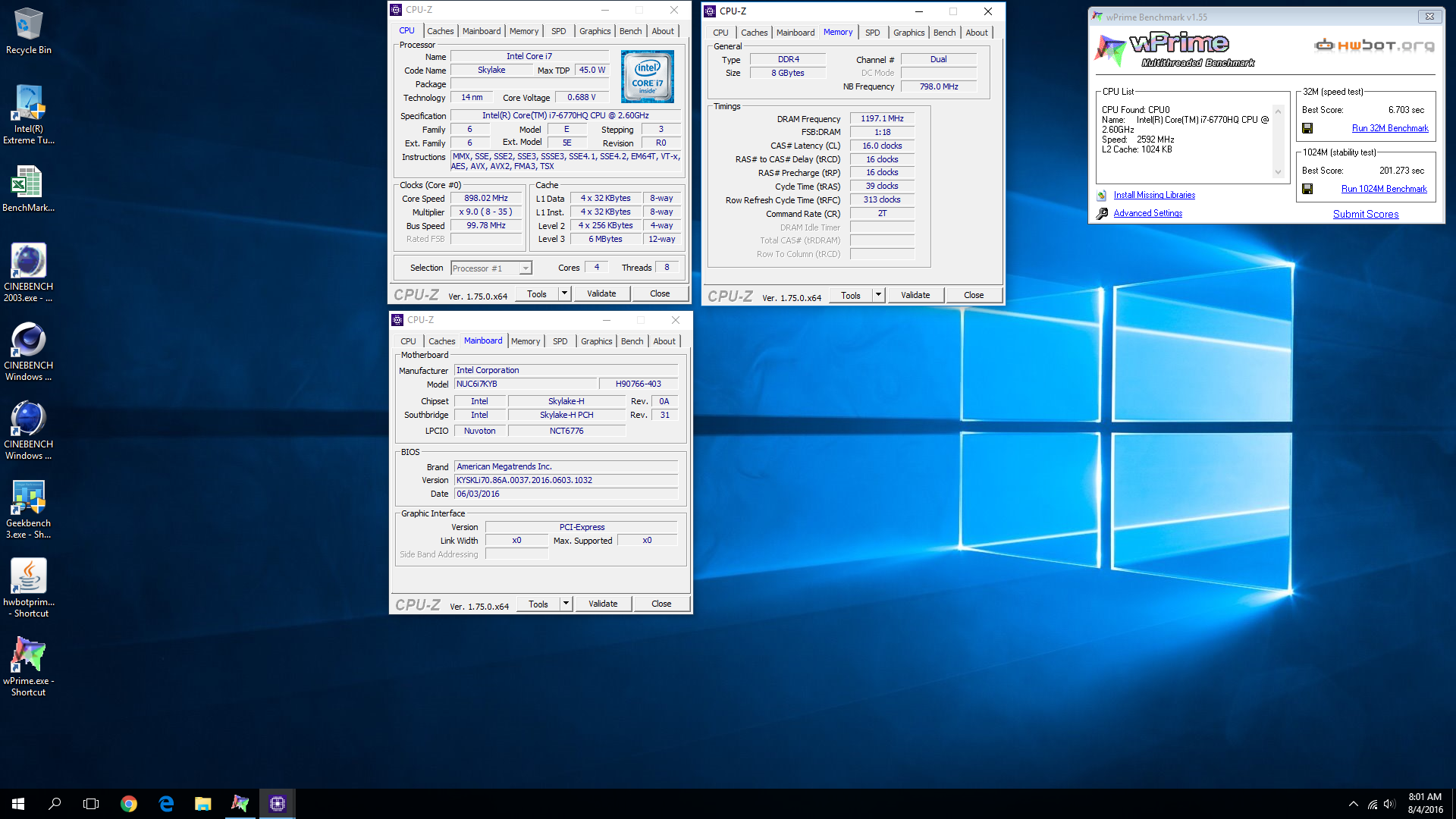Open hwbotprime Java shortcut icon
This screenshot has height=819, width=1456.
click(28, 588)
